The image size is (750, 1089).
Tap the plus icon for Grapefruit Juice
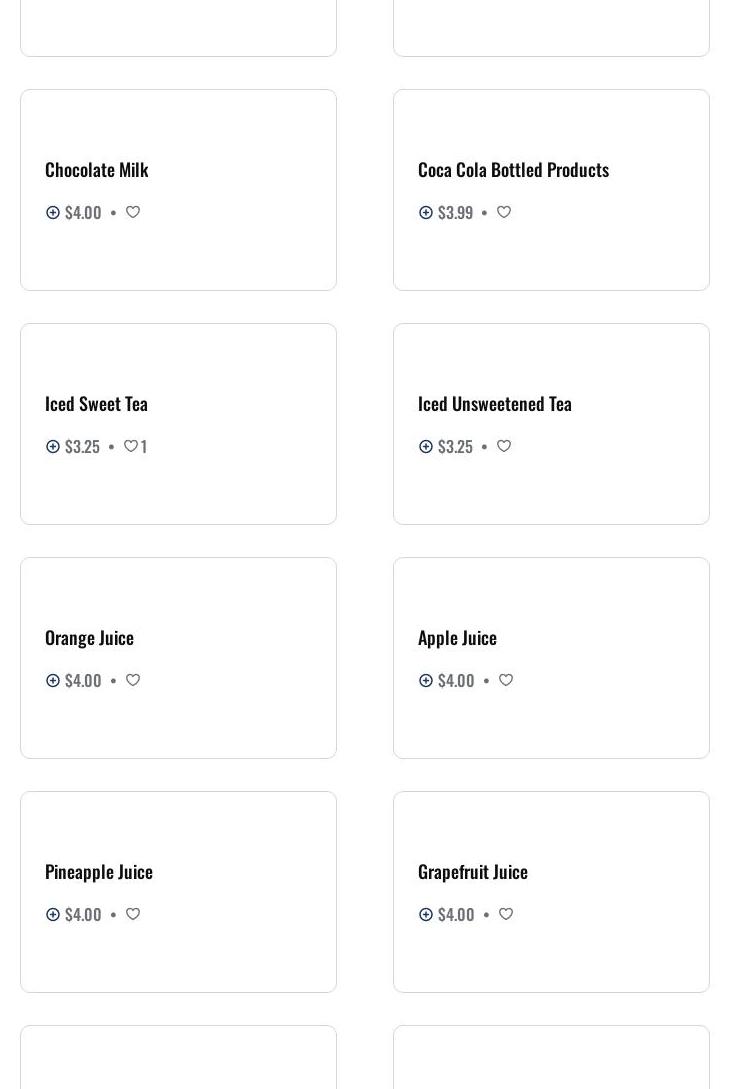(x=426, y=914)
